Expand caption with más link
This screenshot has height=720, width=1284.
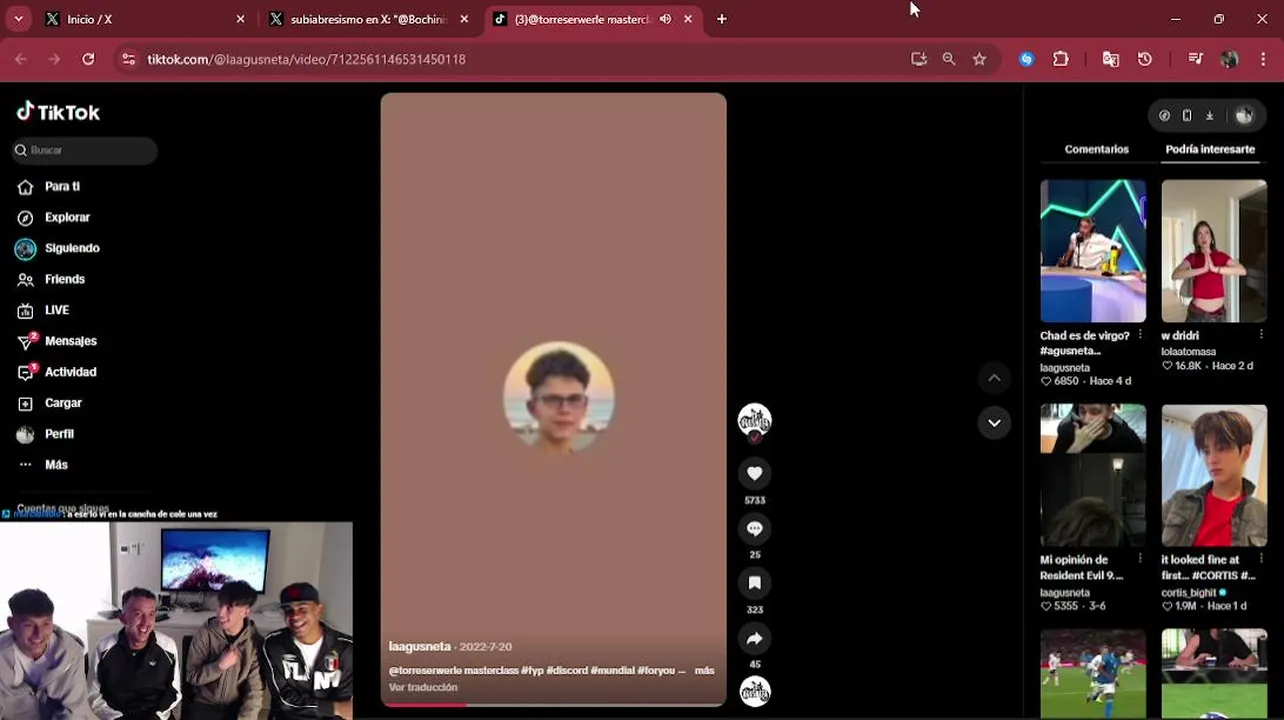(704, 670)
